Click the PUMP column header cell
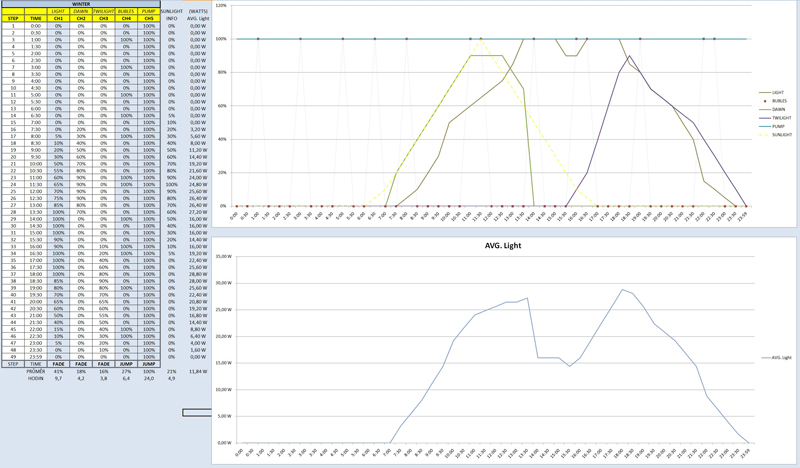 click(x=149, y=11)
